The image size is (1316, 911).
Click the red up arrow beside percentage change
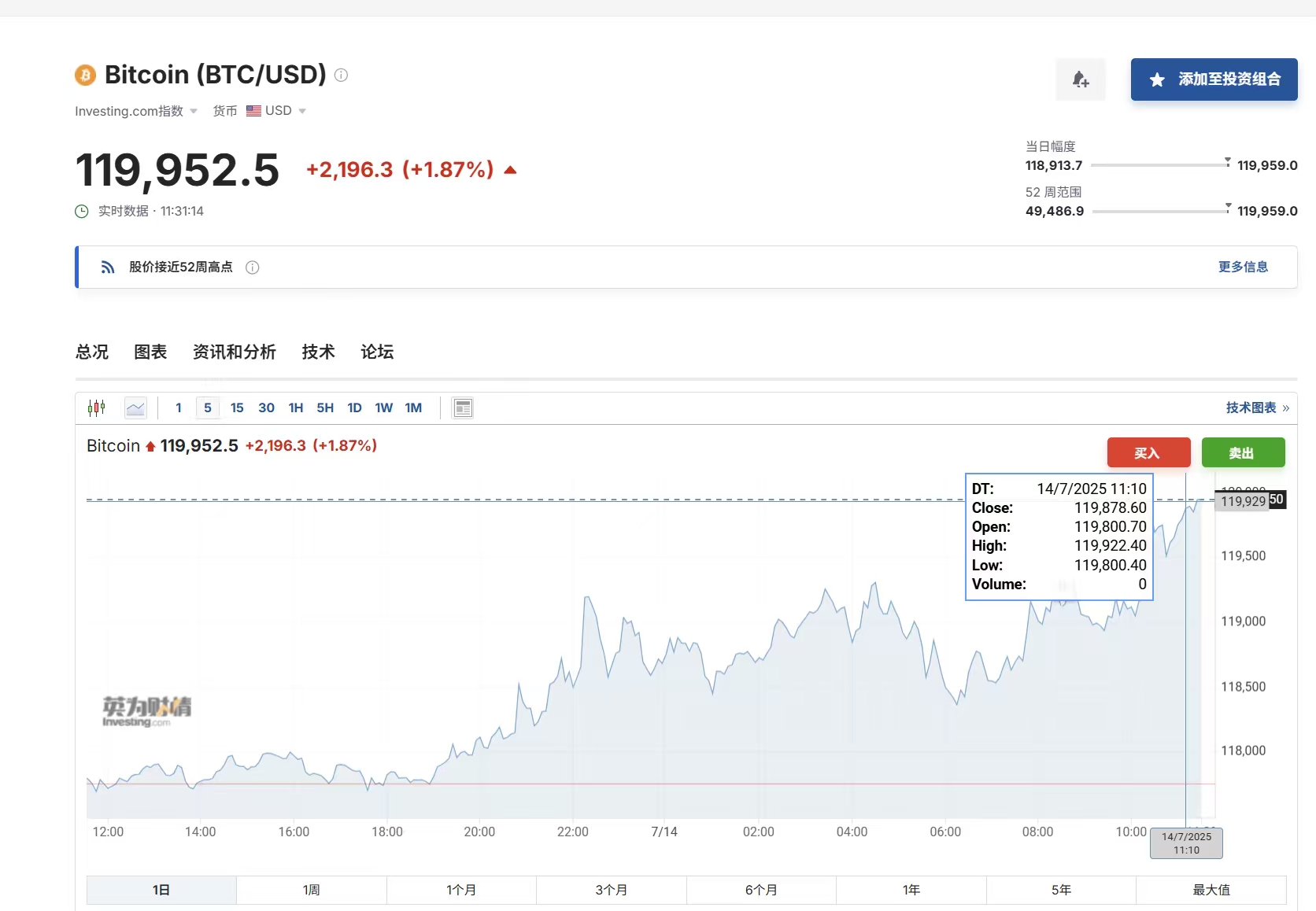coord(510,170)
